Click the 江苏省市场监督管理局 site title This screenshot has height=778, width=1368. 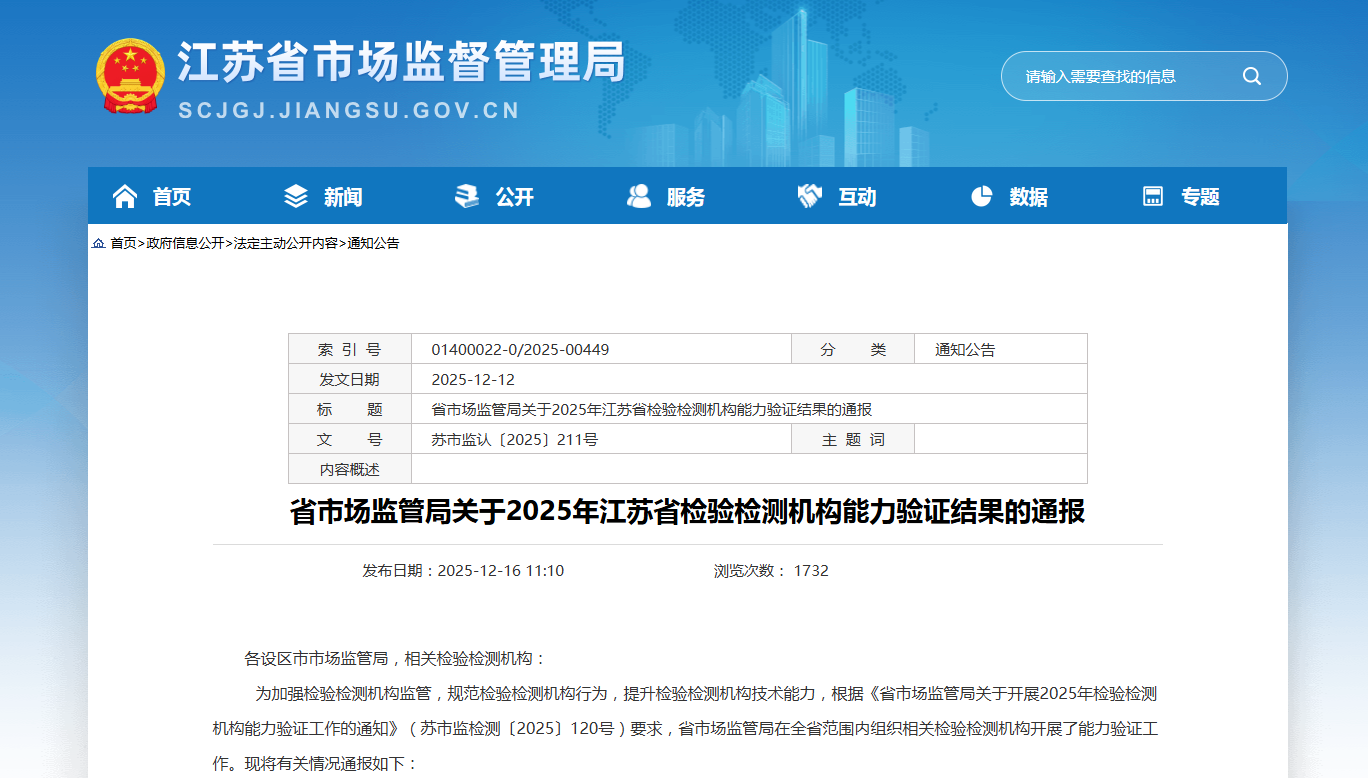(400, 64)
